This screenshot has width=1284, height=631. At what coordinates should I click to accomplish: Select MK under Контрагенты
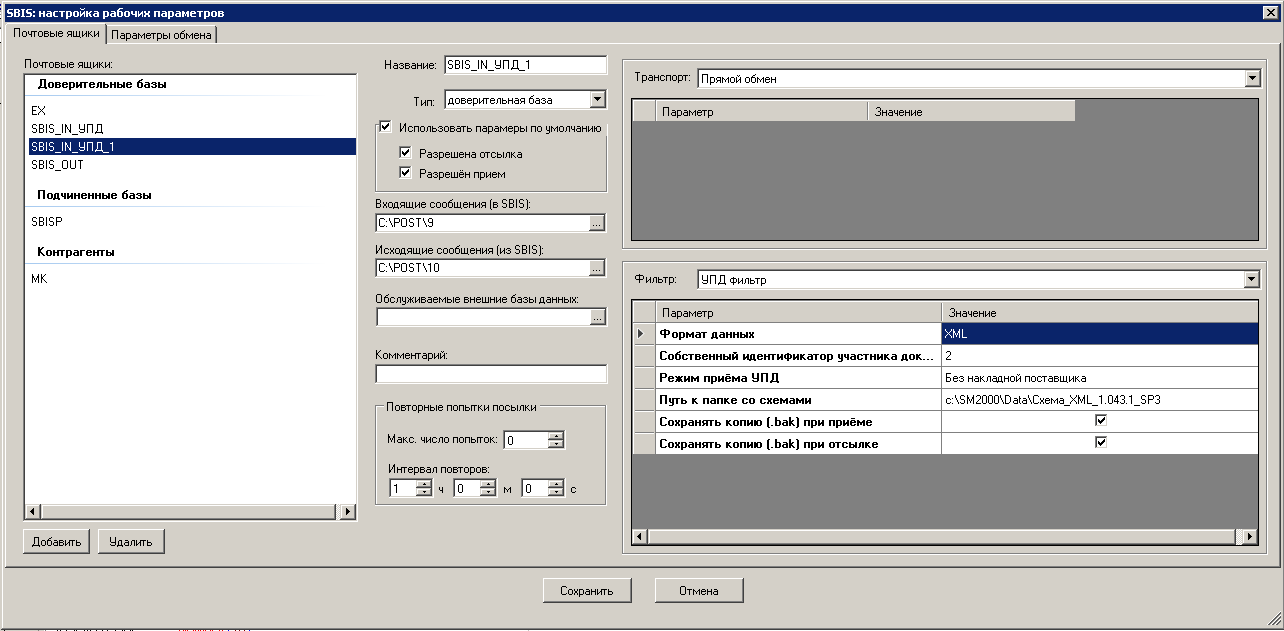click(190, 279)
